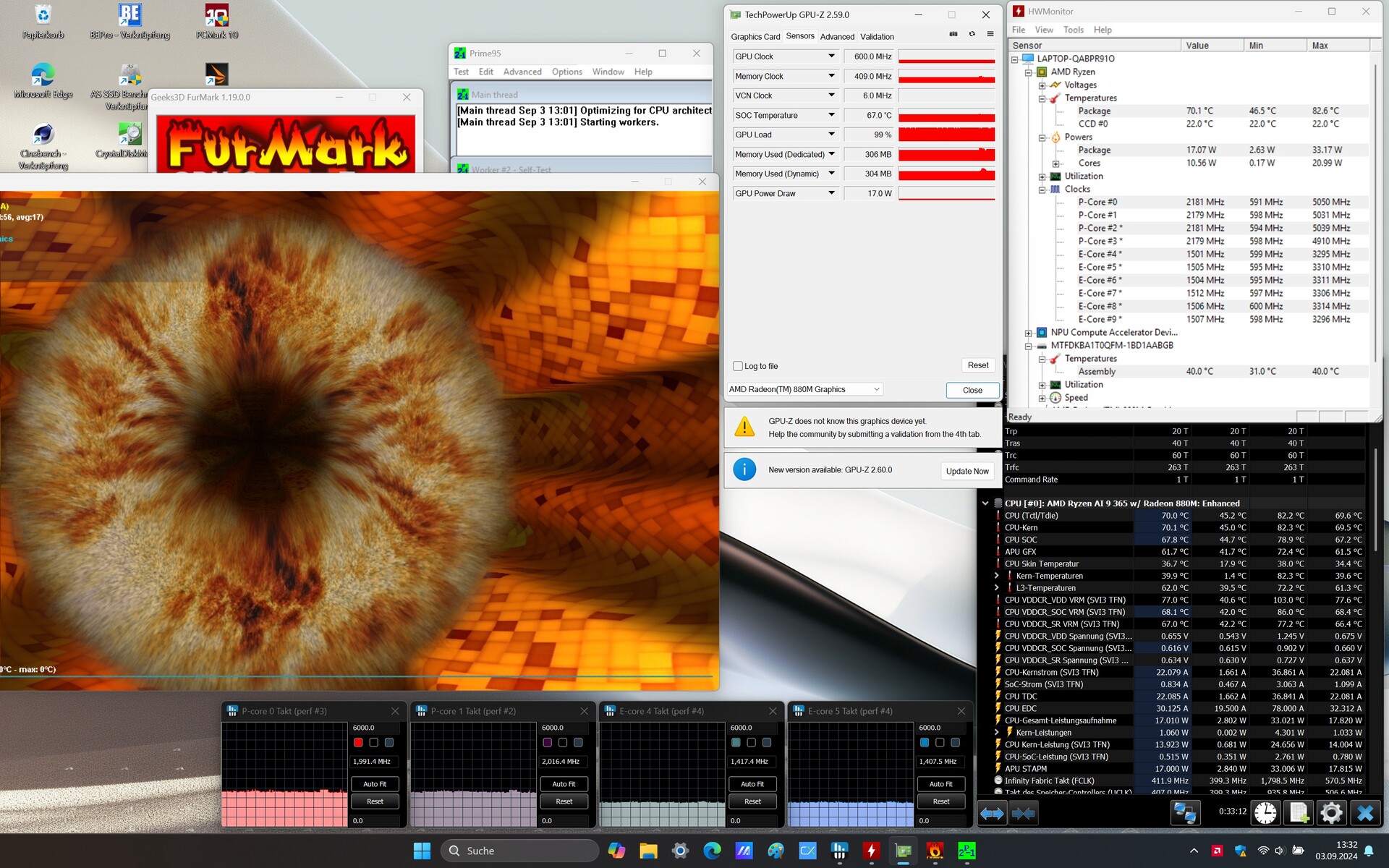Open File Explorer on taskbar
The height and width of the screenshot is (868, 1389).
(648, 851)
